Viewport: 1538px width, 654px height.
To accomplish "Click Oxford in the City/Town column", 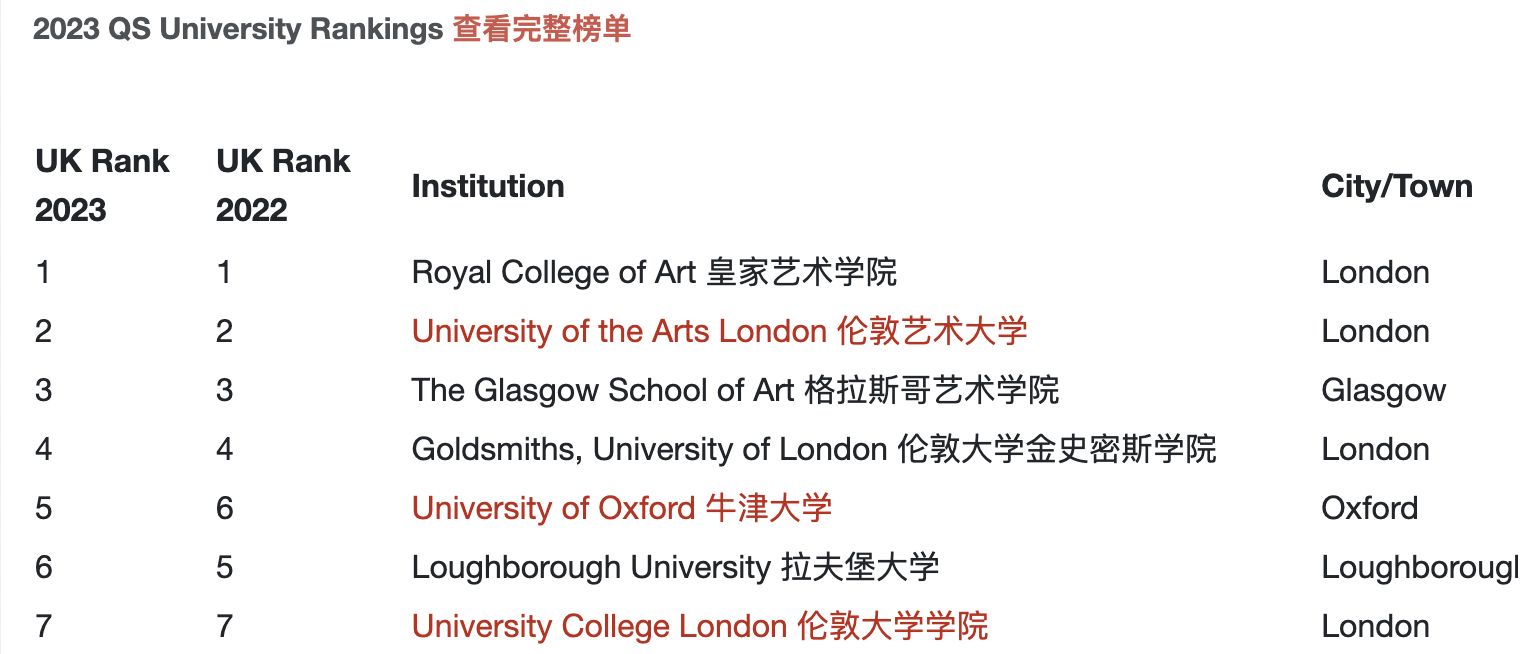I will click(x=1369, y=508).
